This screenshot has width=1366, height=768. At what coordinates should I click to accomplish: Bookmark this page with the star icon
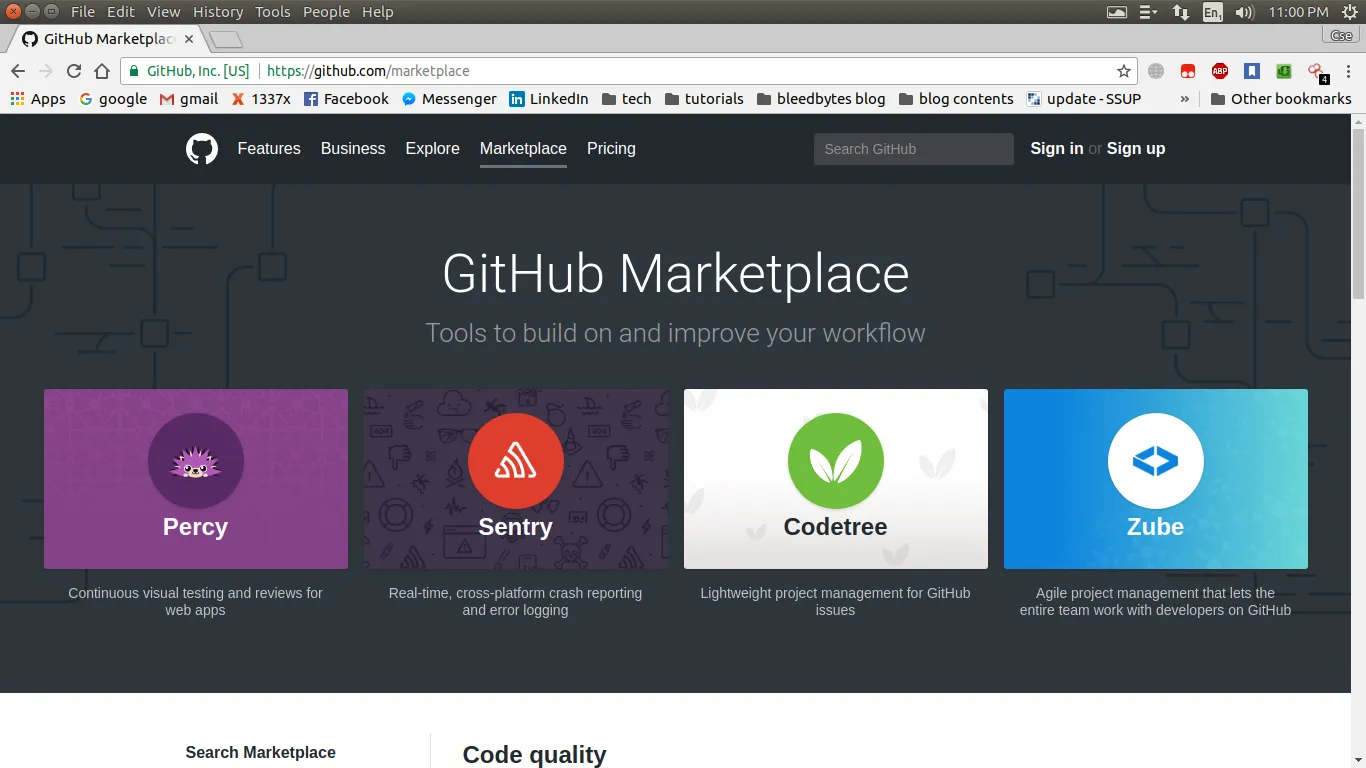click(x=1124, y=71)
